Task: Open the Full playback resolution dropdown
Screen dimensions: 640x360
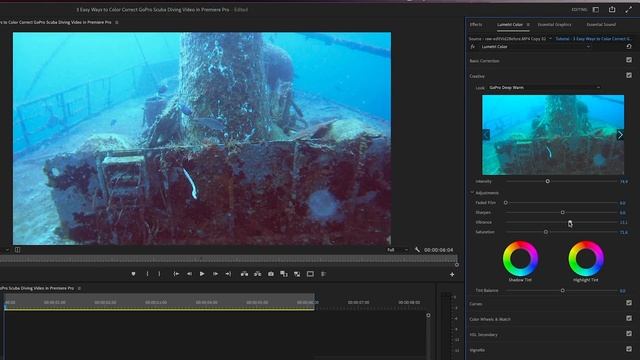Action: (x=397, y=250)
